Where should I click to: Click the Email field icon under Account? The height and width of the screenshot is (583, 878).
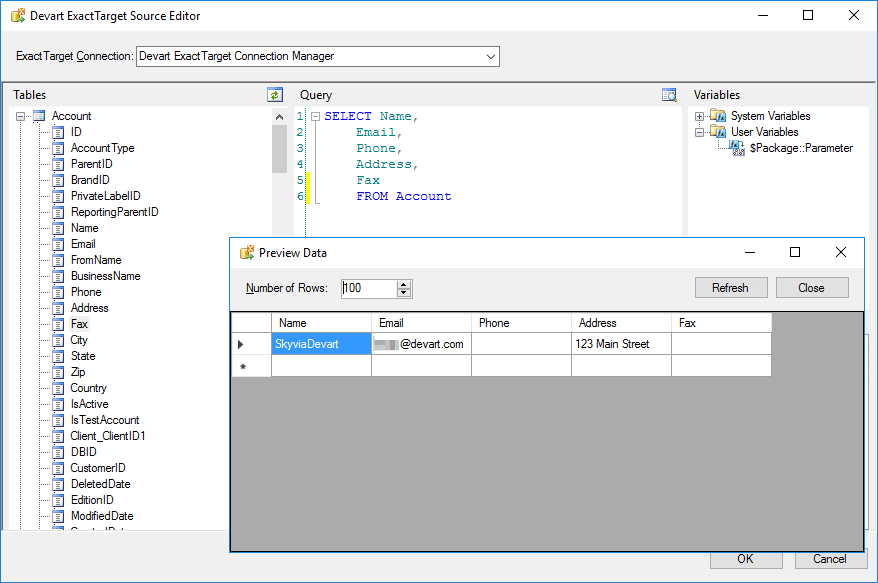[57, 243]
